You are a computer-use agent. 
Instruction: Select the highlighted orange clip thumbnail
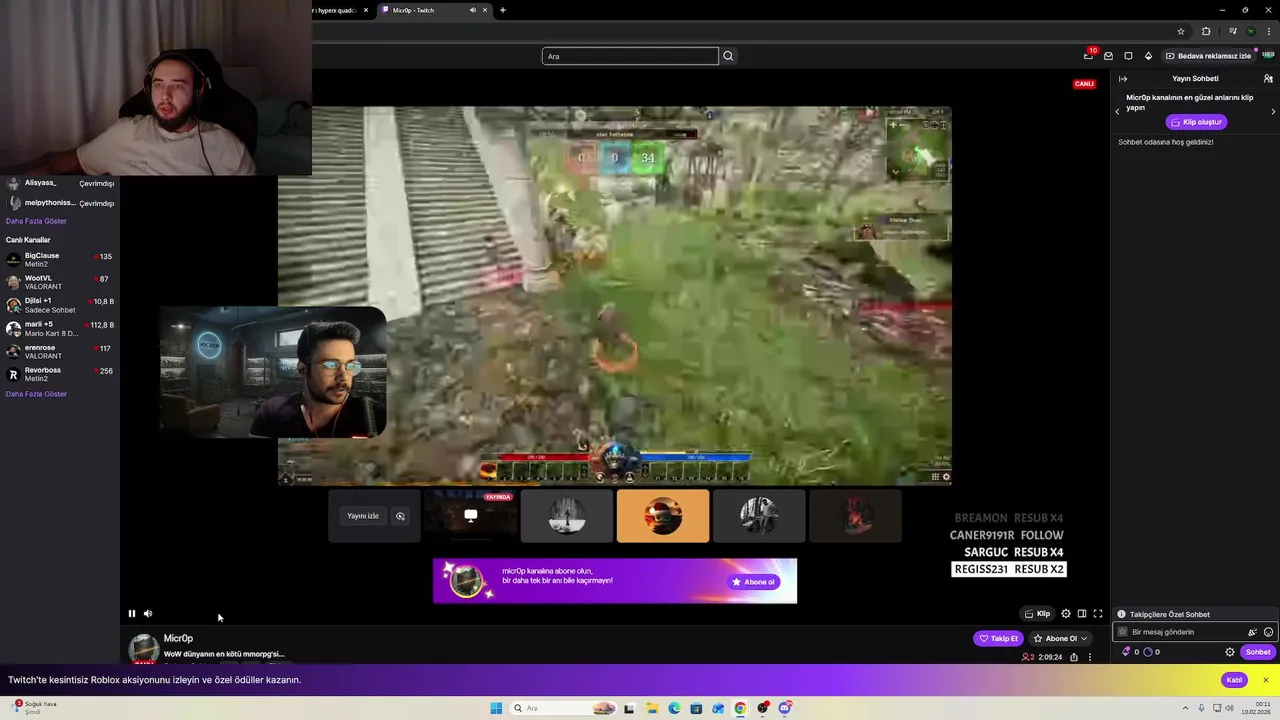click(663, 516)
